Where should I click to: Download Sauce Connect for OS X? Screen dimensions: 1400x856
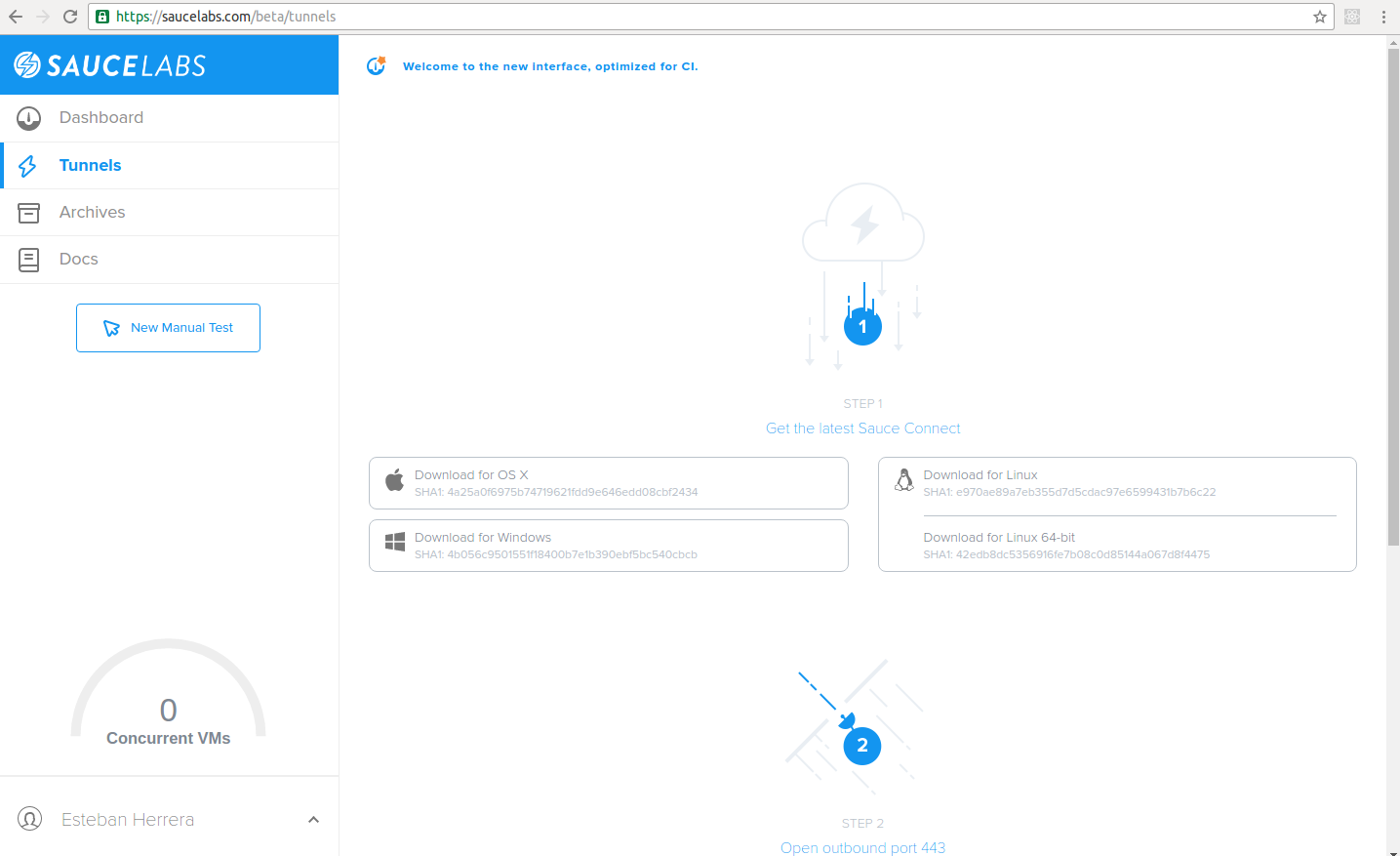point(609,483)
